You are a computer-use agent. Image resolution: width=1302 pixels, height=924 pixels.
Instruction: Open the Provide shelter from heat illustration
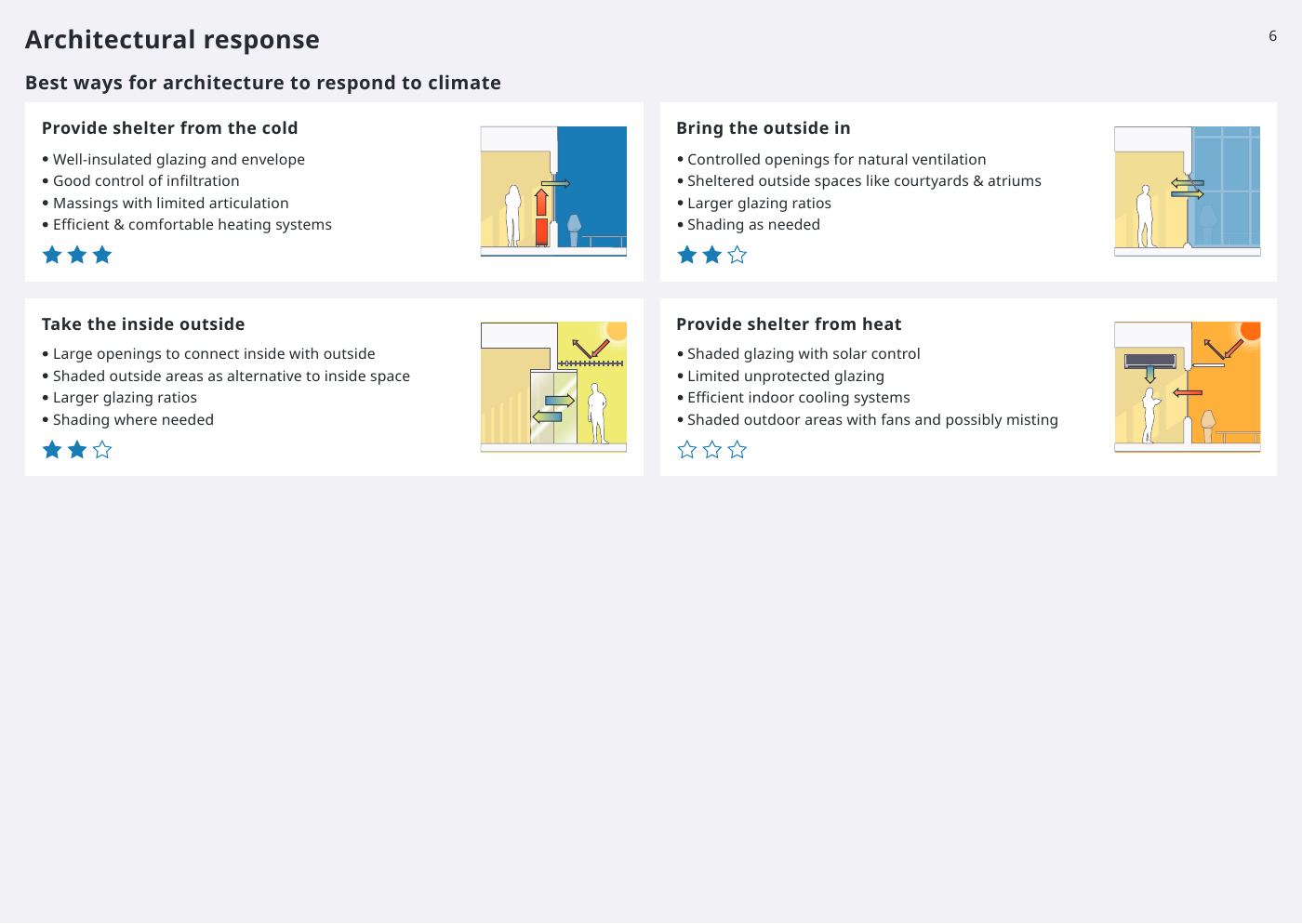1188,387
